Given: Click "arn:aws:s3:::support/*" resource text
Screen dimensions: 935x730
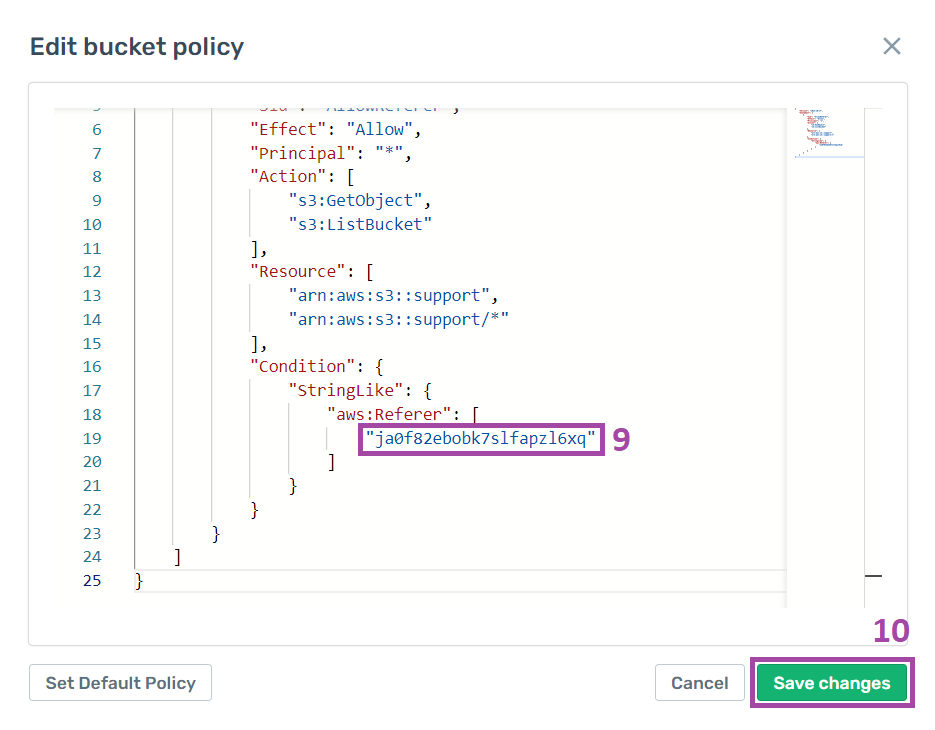Looking at the screenshot, I should click(x=398, y=320).
